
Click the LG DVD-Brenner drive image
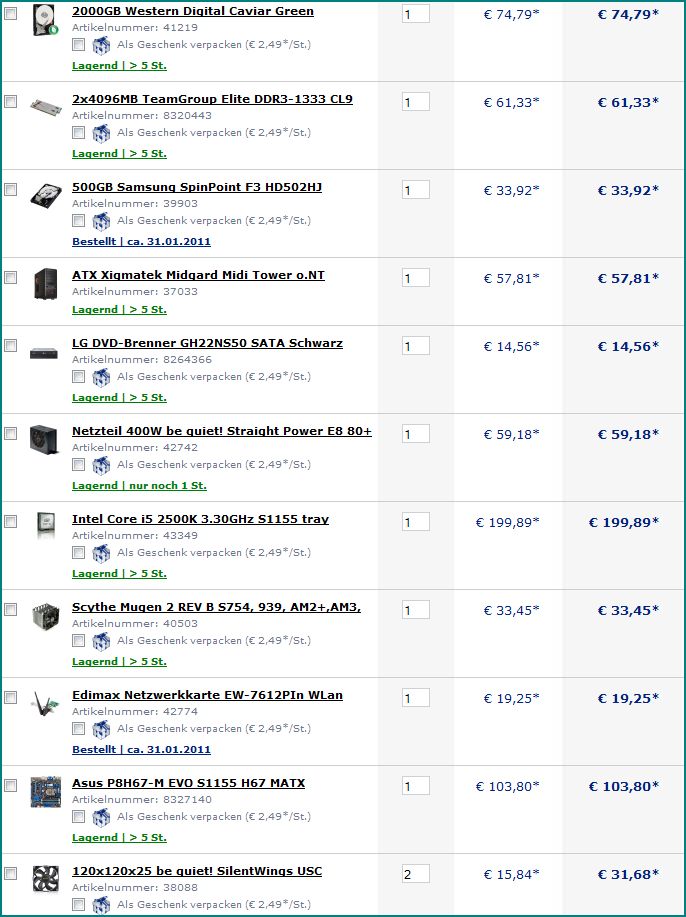point(46,351)
